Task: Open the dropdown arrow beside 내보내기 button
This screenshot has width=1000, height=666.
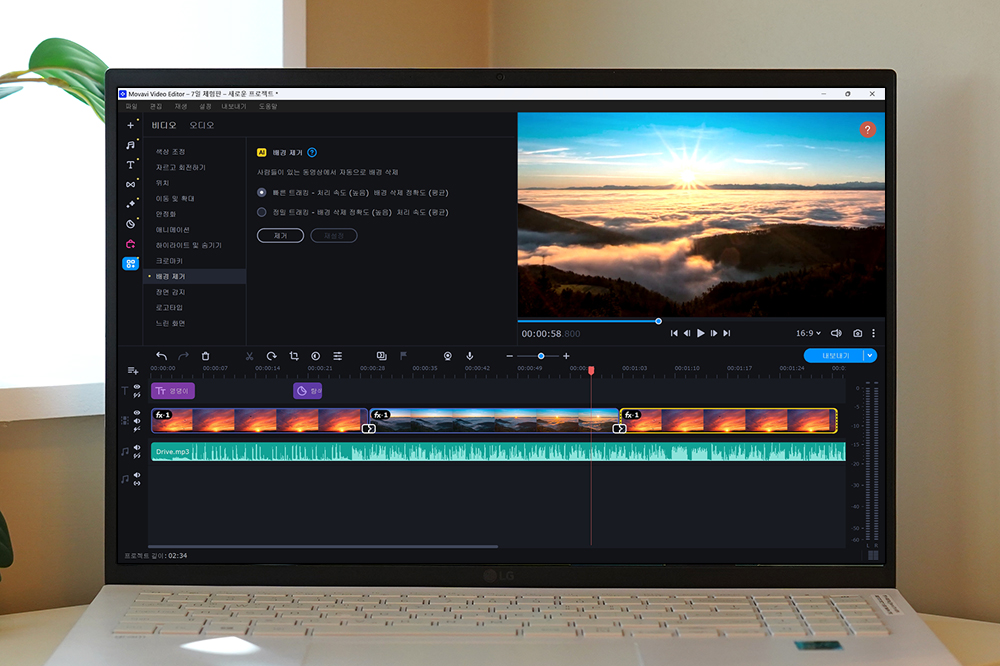Action: tap(870, 355)
